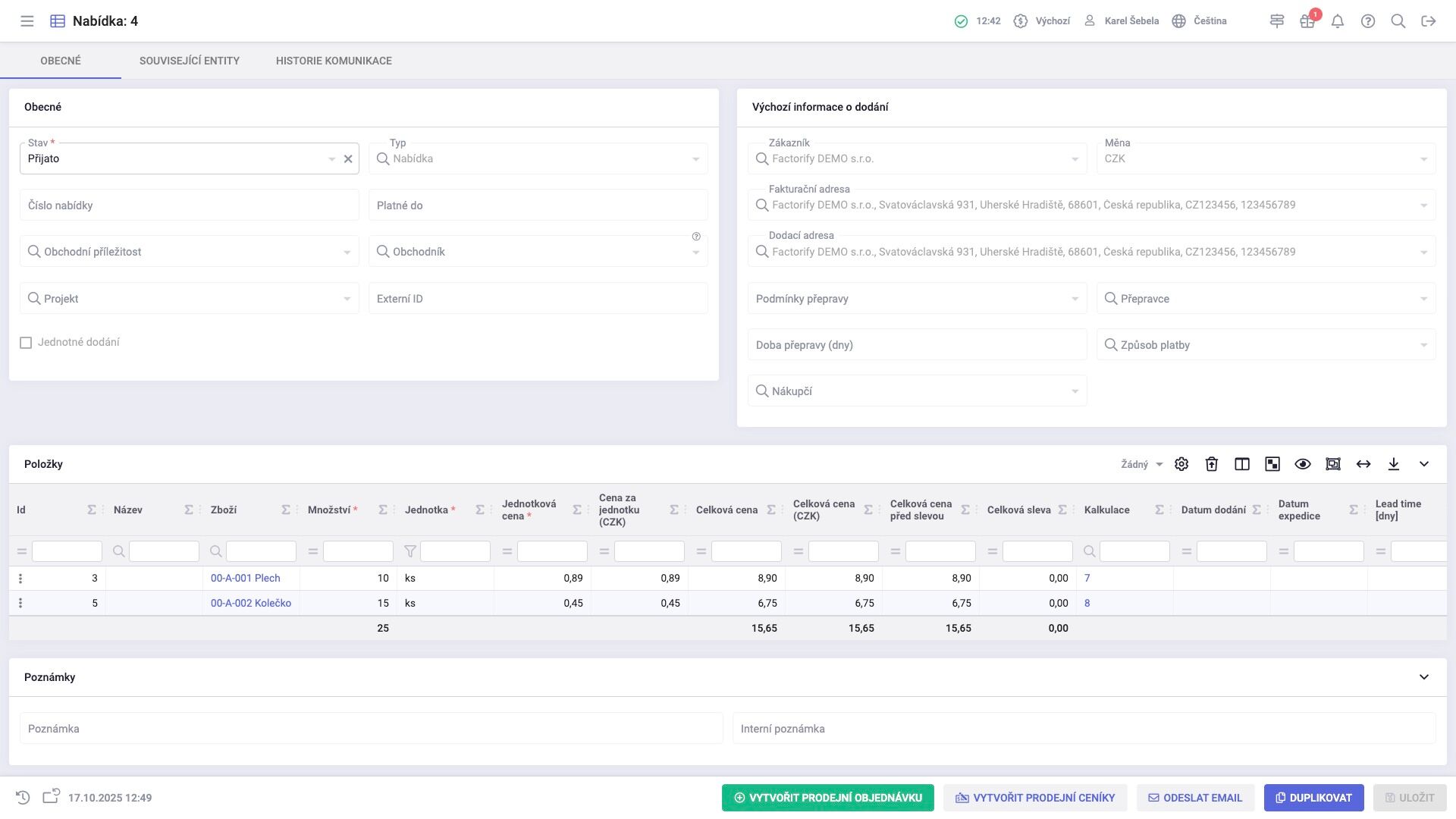
Task: Click the notifications bell icon
Action: click(1338, 21)
